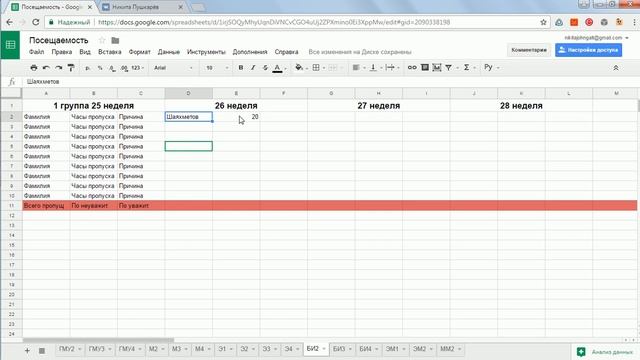The height and width of the screenshot is (360, 640).
Task: Open the number format 123 dropdown
Action: pyautogui.click(x=138, y=68)
